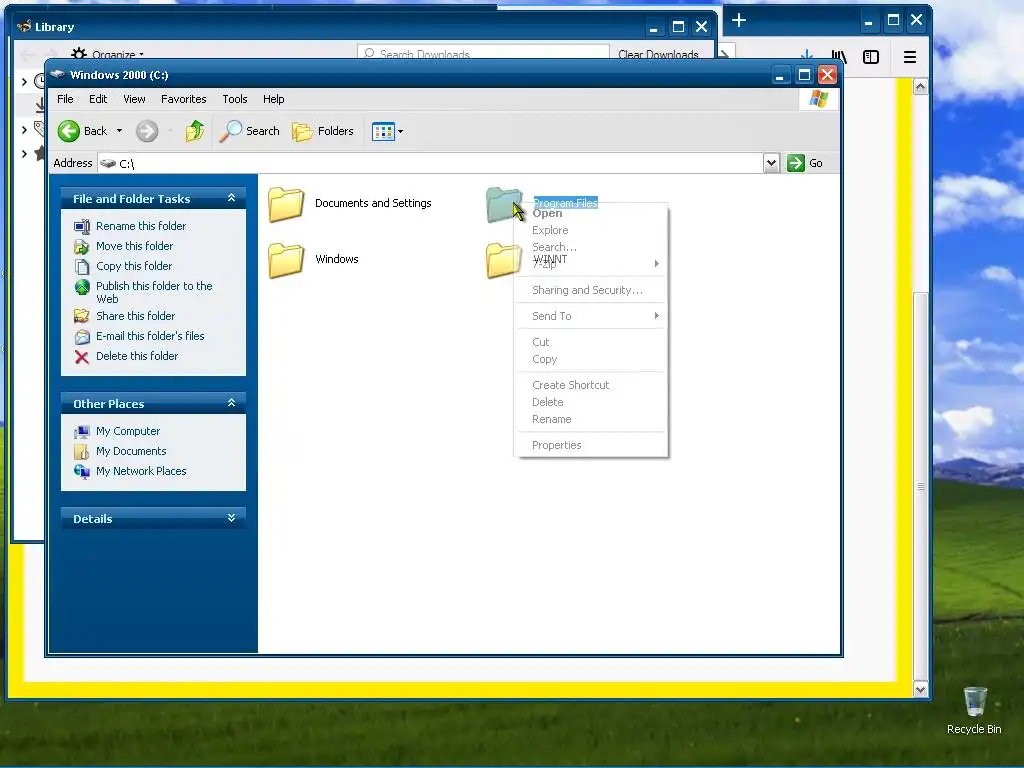Open the Favorites menu
This screenshot has height=768, width=1024.
(184, 99)
